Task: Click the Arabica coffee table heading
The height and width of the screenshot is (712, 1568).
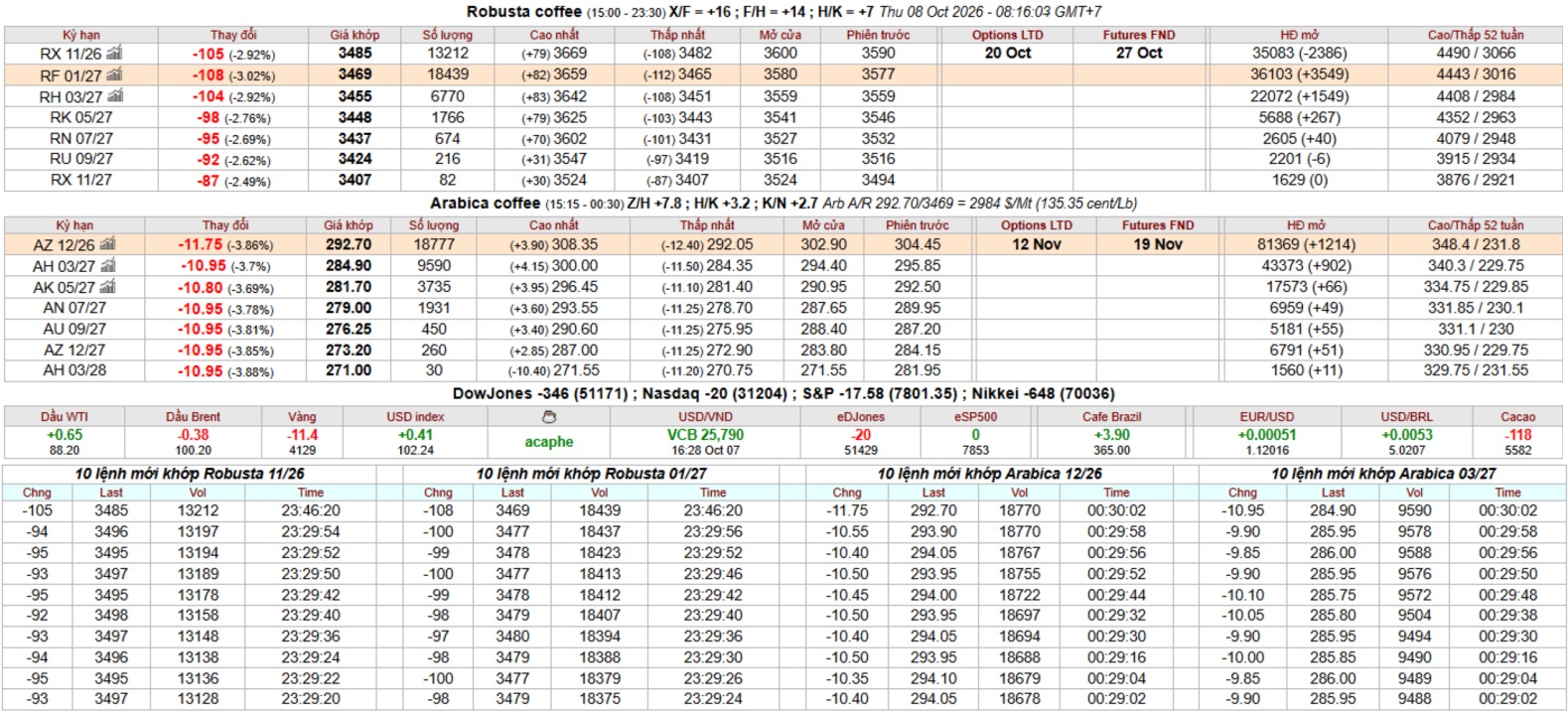Action: pos(486,204)
